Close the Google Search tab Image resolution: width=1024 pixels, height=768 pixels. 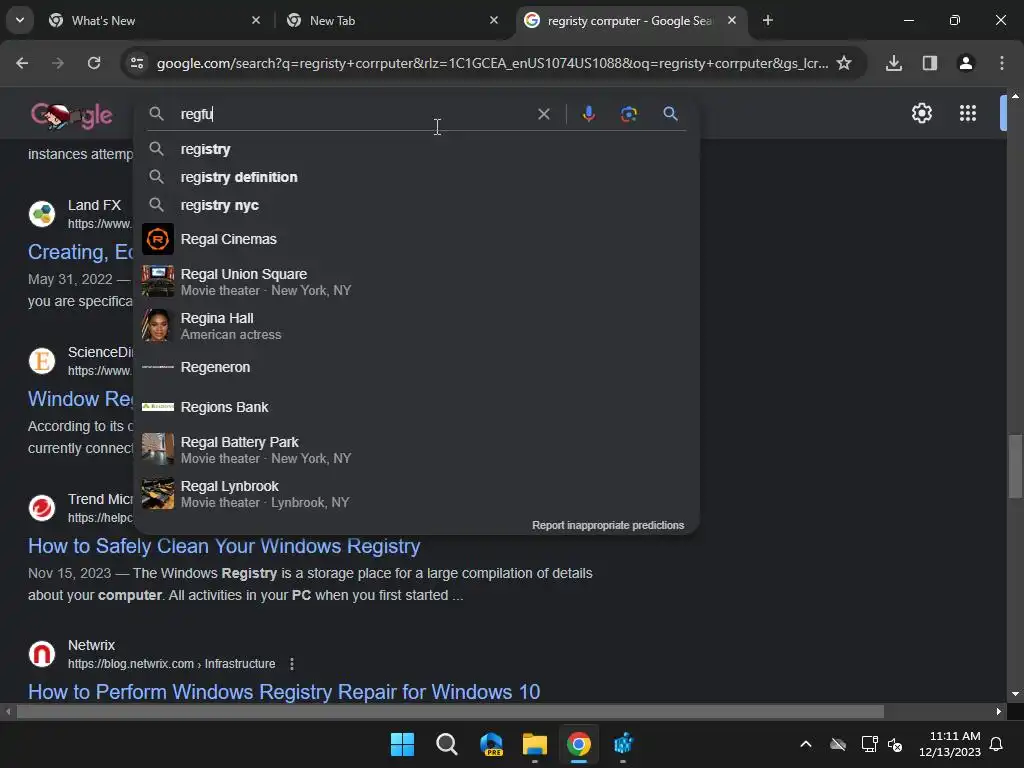(x=732, y=20)
